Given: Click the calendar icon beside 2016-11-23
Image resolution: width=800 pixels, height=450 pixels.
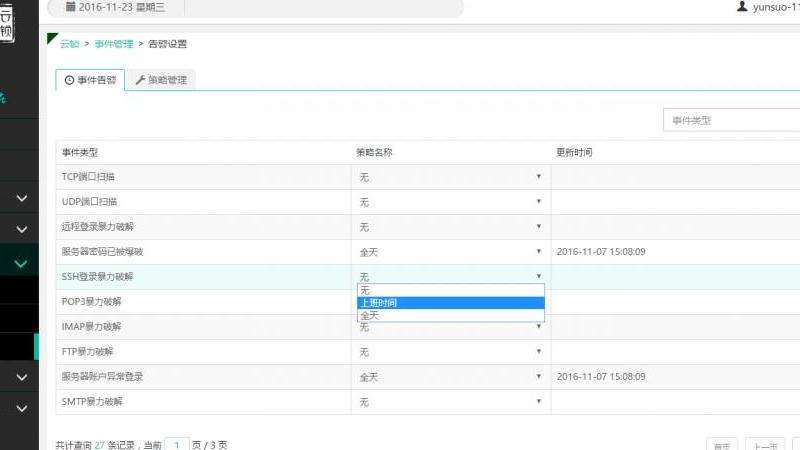Looking at the screenshot, I should (71, 7).
